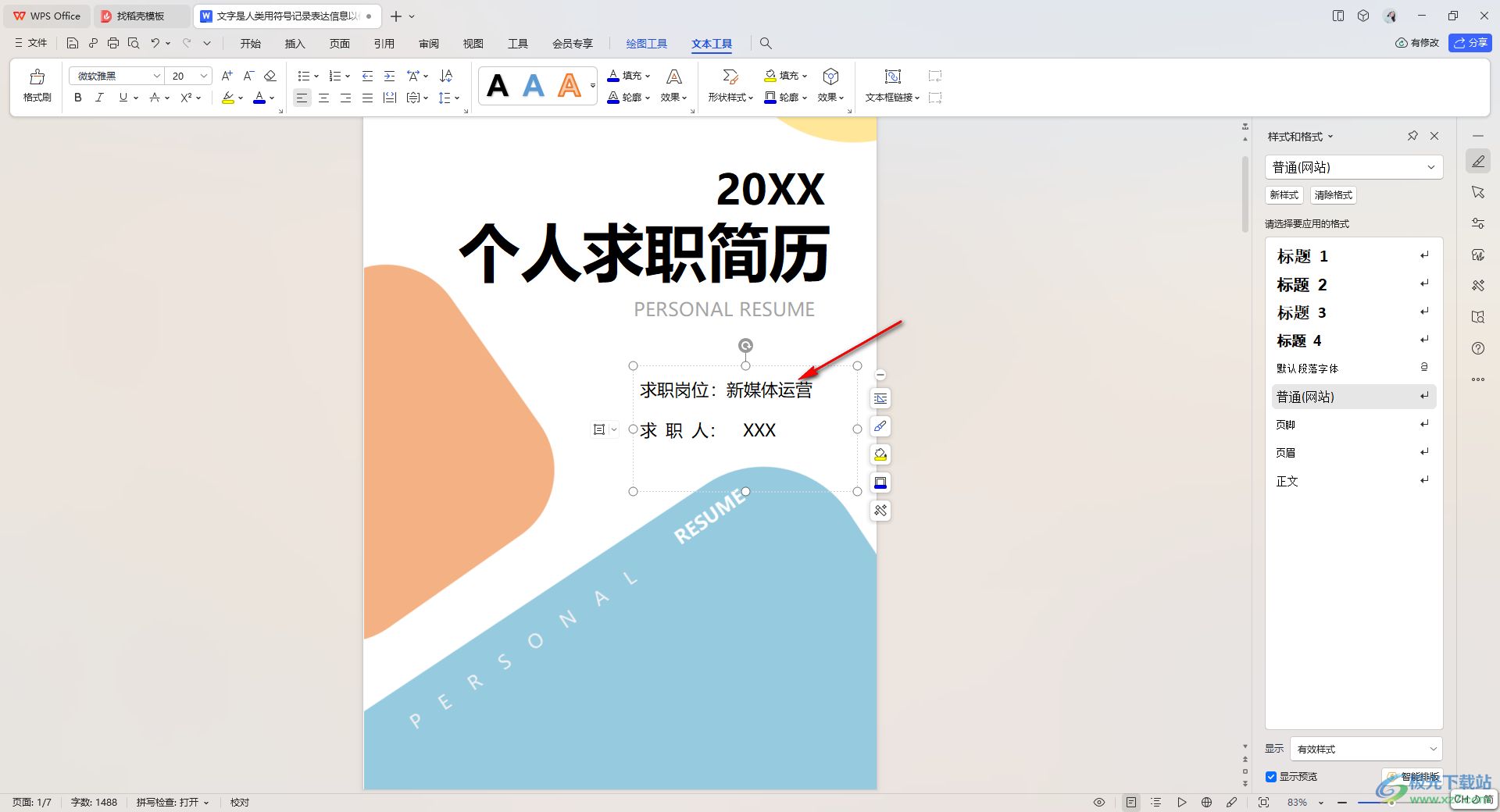Click the 新样式 button
This screenshot has width=1500, height=812.
point(1284,195)
